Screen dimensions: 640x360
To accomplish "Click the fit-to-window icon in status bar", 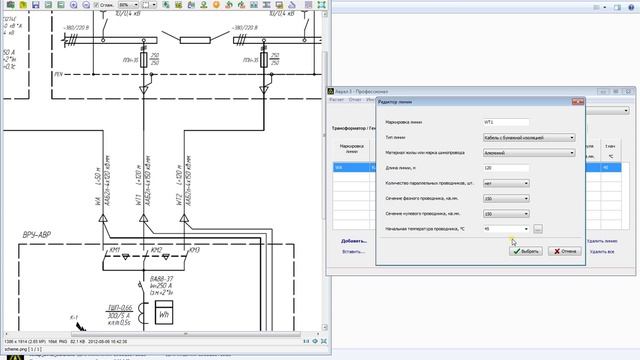I will 315,341.
